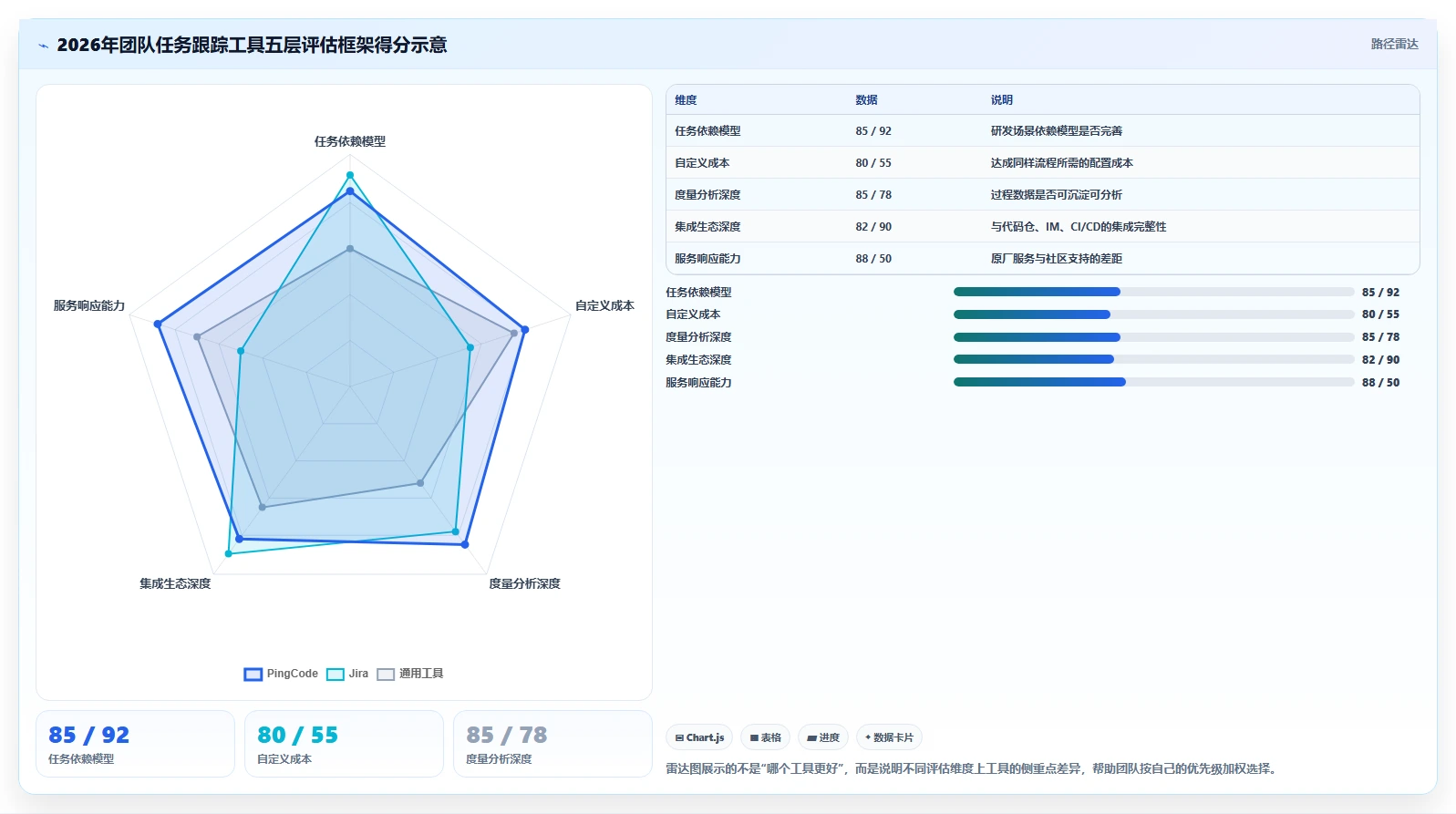This screenshot has width=1456, height=814.
Task: Click the 自定义成本 progress bar
Action: coord(1153,314)
